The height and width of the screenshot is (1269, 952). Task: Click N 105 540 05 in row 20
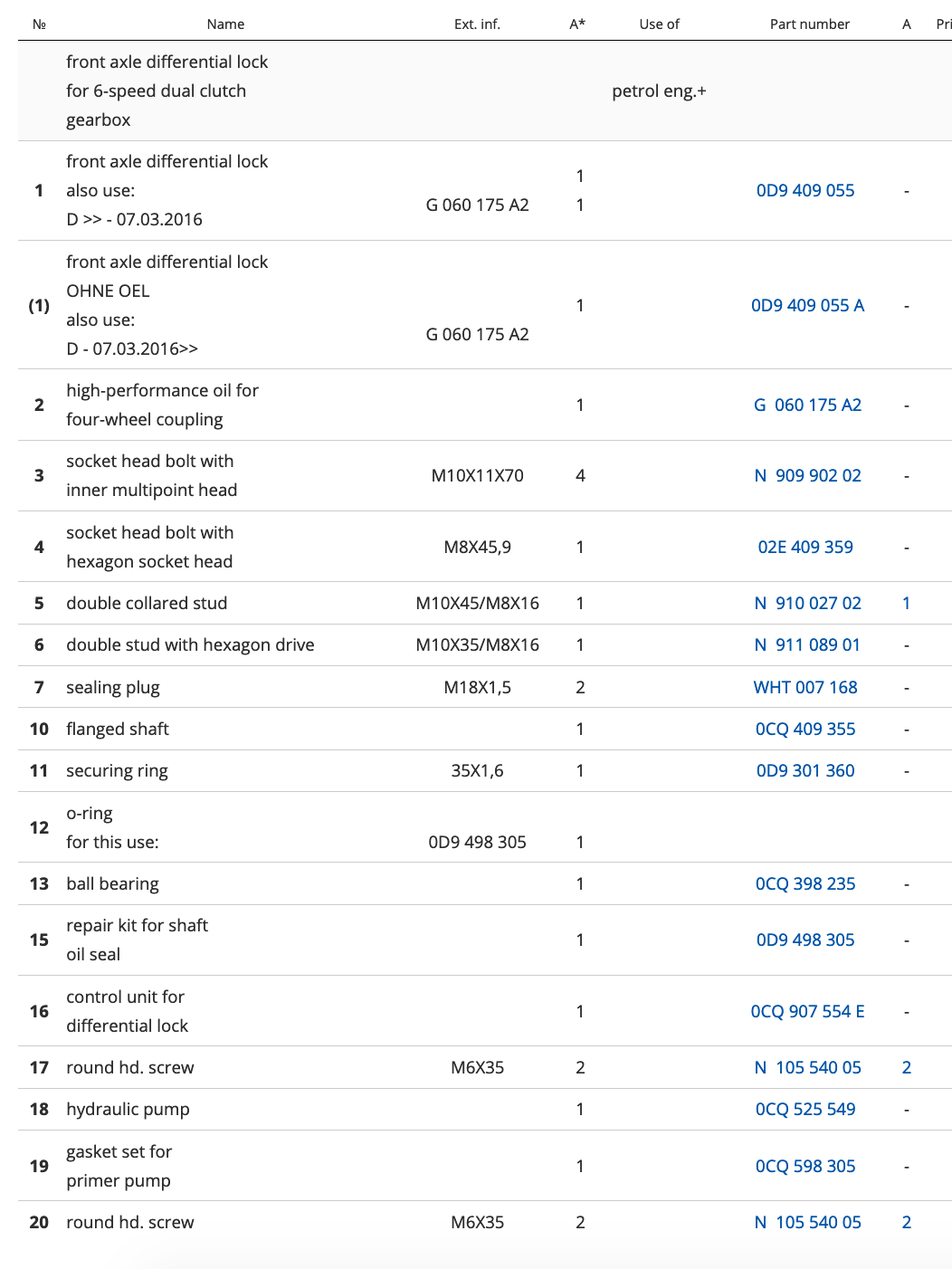tap(807, 1223)
